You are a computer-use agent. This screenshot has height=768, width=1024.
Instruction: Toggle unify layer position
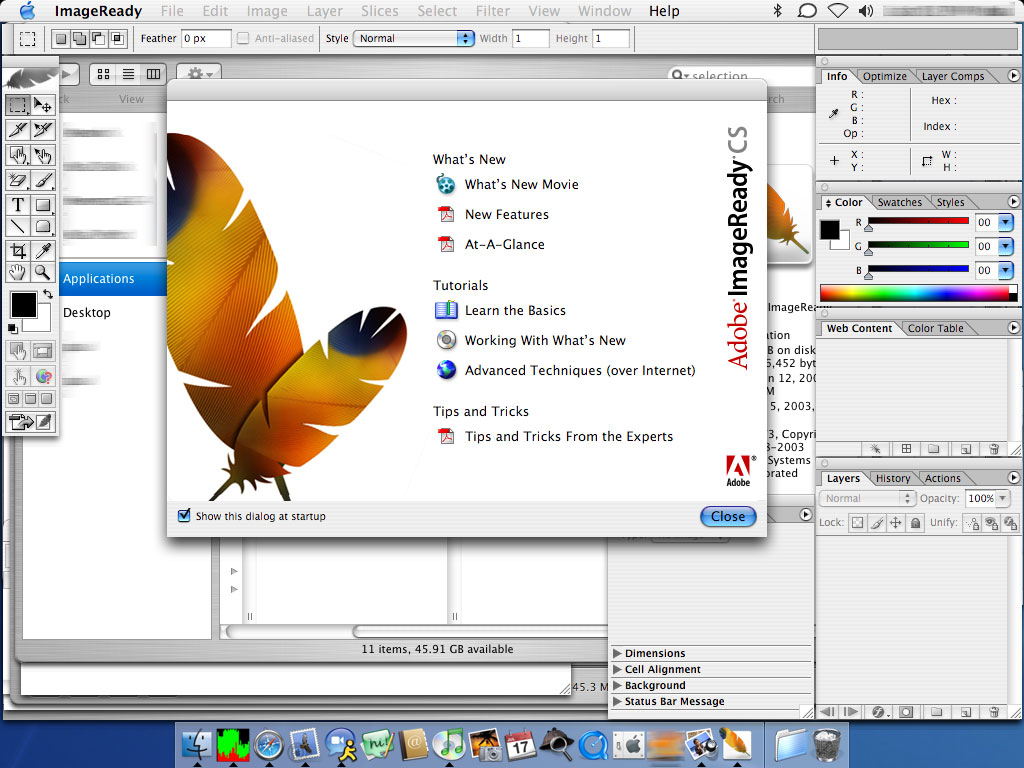click(x=972, y=523)
